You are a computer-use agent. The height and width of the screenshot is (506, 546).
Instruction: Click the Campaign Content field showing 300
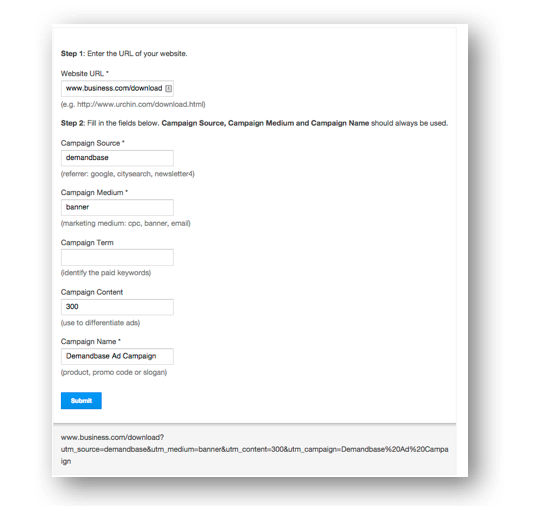[x=117, y=307]
